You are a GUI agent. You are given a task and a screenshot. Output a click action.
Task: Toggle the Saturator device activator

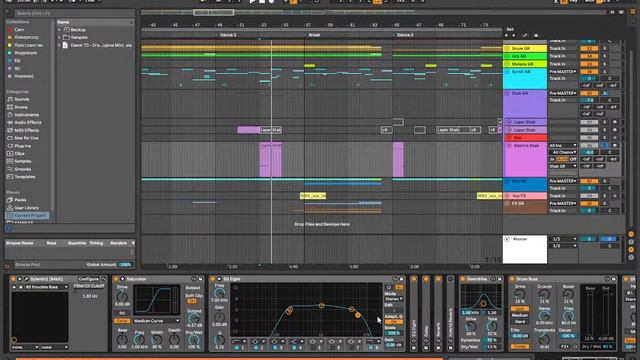pyautogui.click(x=116, y=279)
